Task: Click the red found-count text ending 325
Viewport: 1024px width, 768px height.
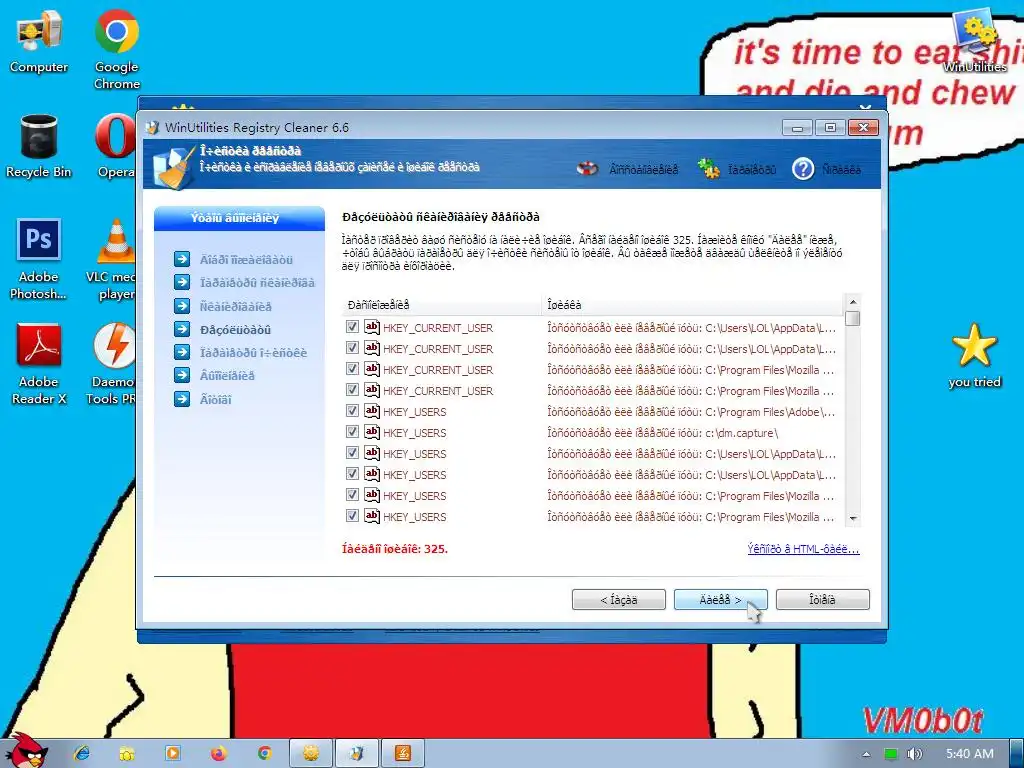Action: point(395,549)
